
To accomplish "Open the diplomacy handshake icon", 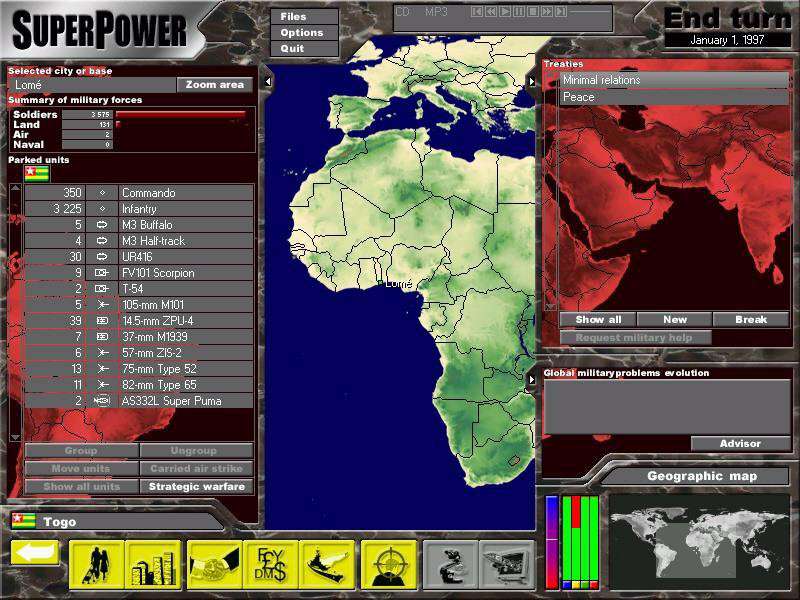I will (x=215, y=565).
